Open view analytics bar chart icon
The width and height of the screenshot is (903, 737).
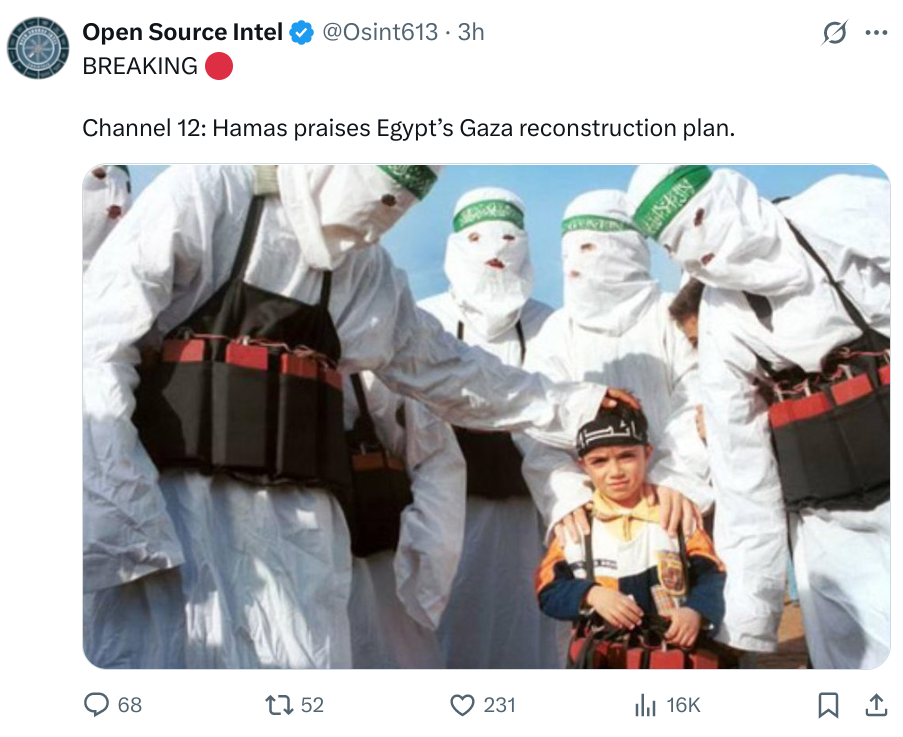click(x=646, y=705)
